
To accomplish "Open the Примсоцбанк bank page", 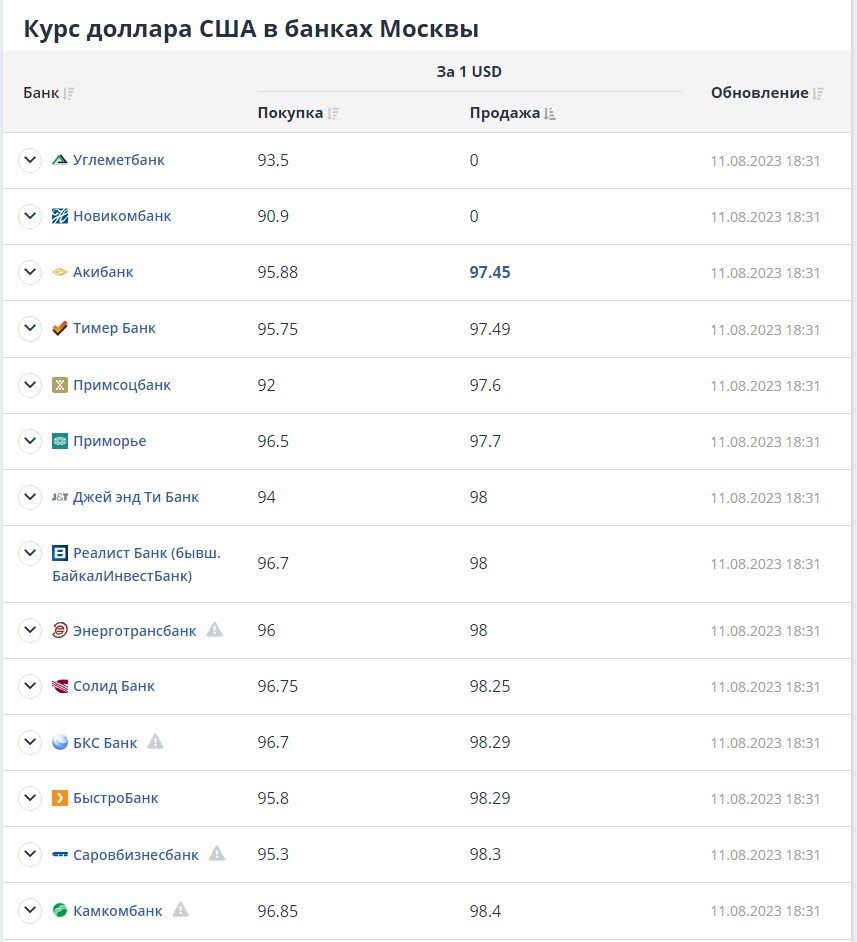I will [121, 385].
